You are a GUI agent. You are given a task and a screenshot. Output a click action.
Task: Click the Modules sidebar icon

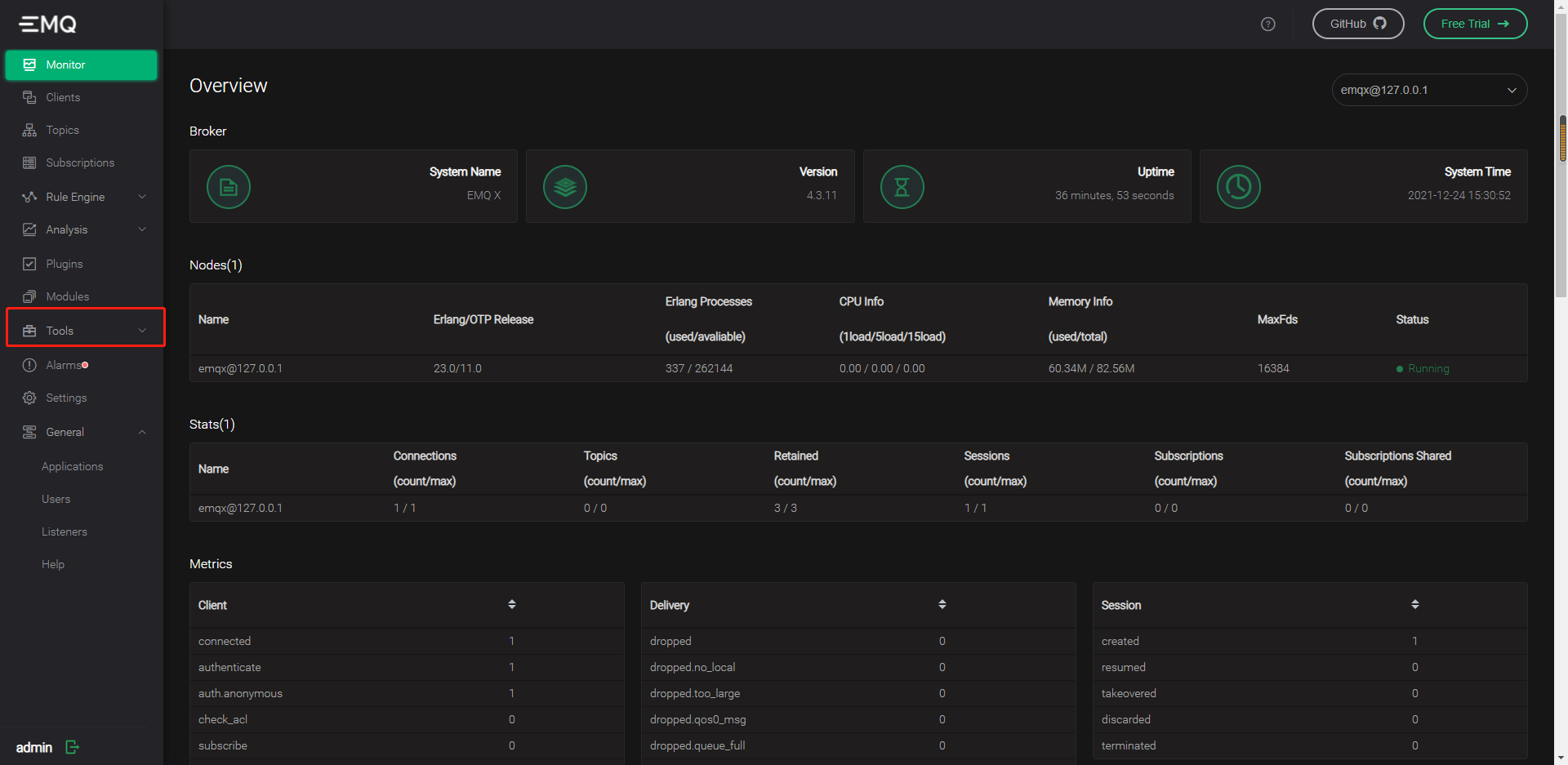point(29,296)
